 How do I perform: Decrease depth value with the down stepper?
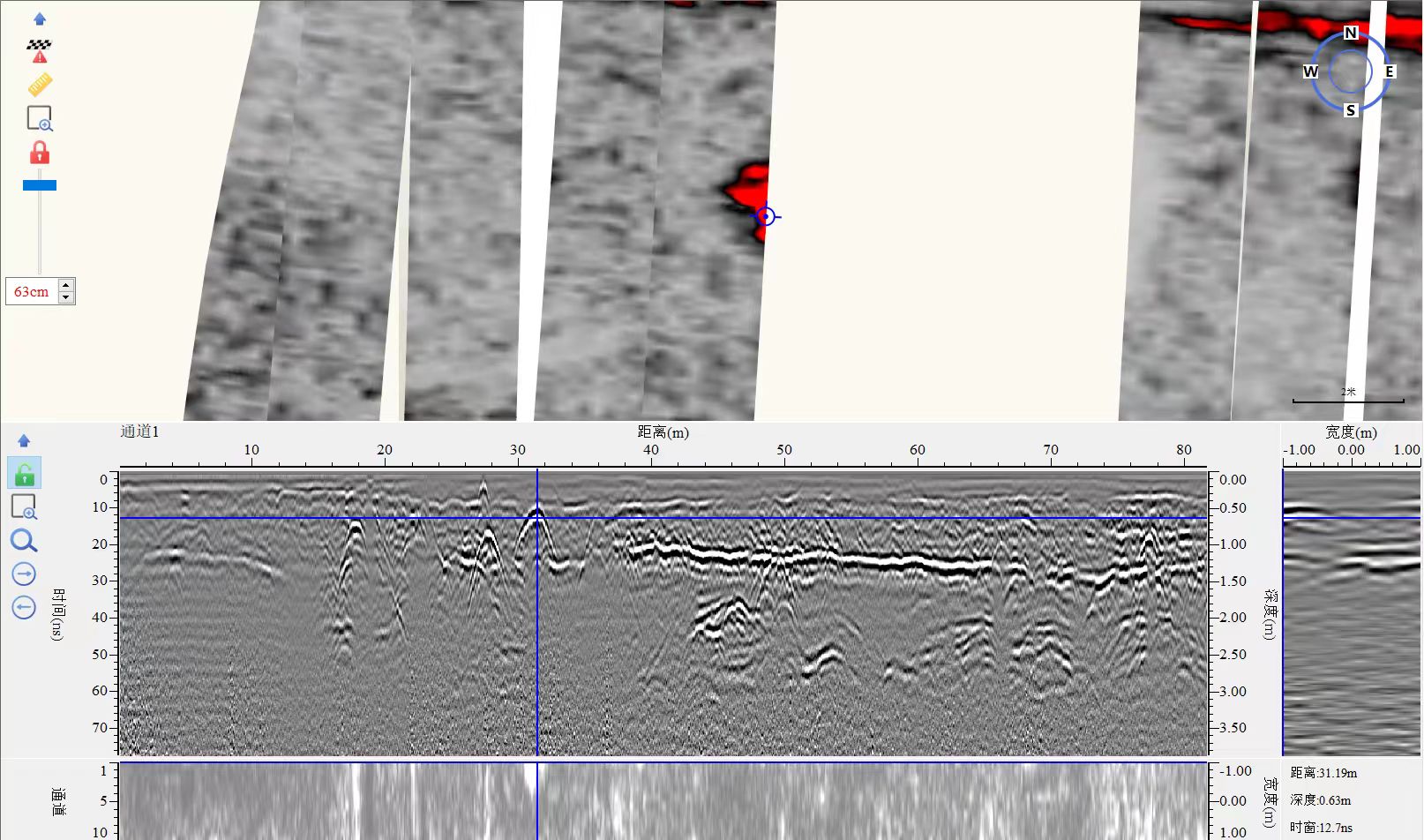(x=66, y=297)
